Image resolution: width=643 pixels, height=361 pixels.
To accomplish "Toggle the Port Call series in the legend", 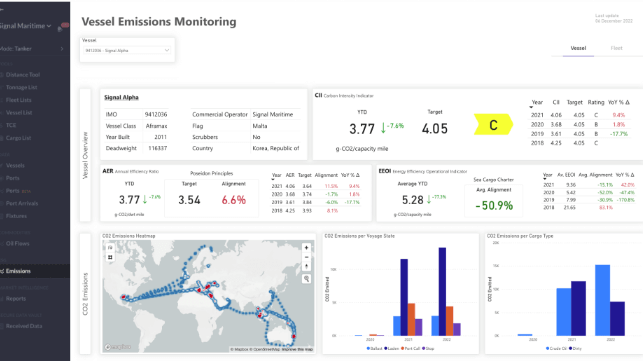I will pyautogui.click(x=410, y=349).
